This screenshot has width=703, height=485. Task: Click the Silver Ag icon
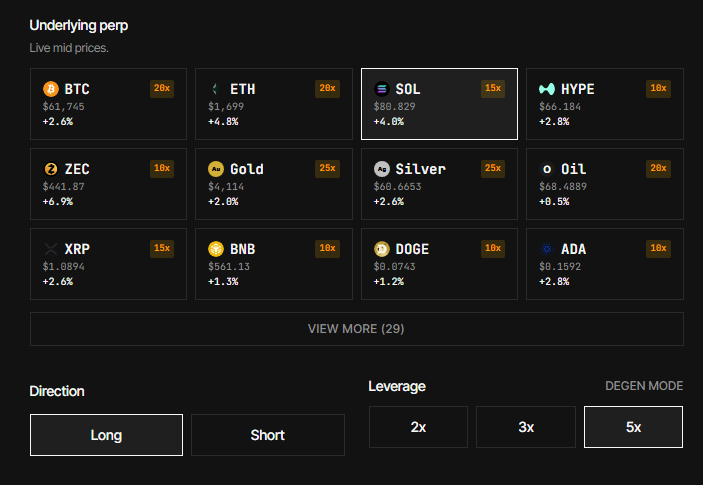[x=382, y=169]
